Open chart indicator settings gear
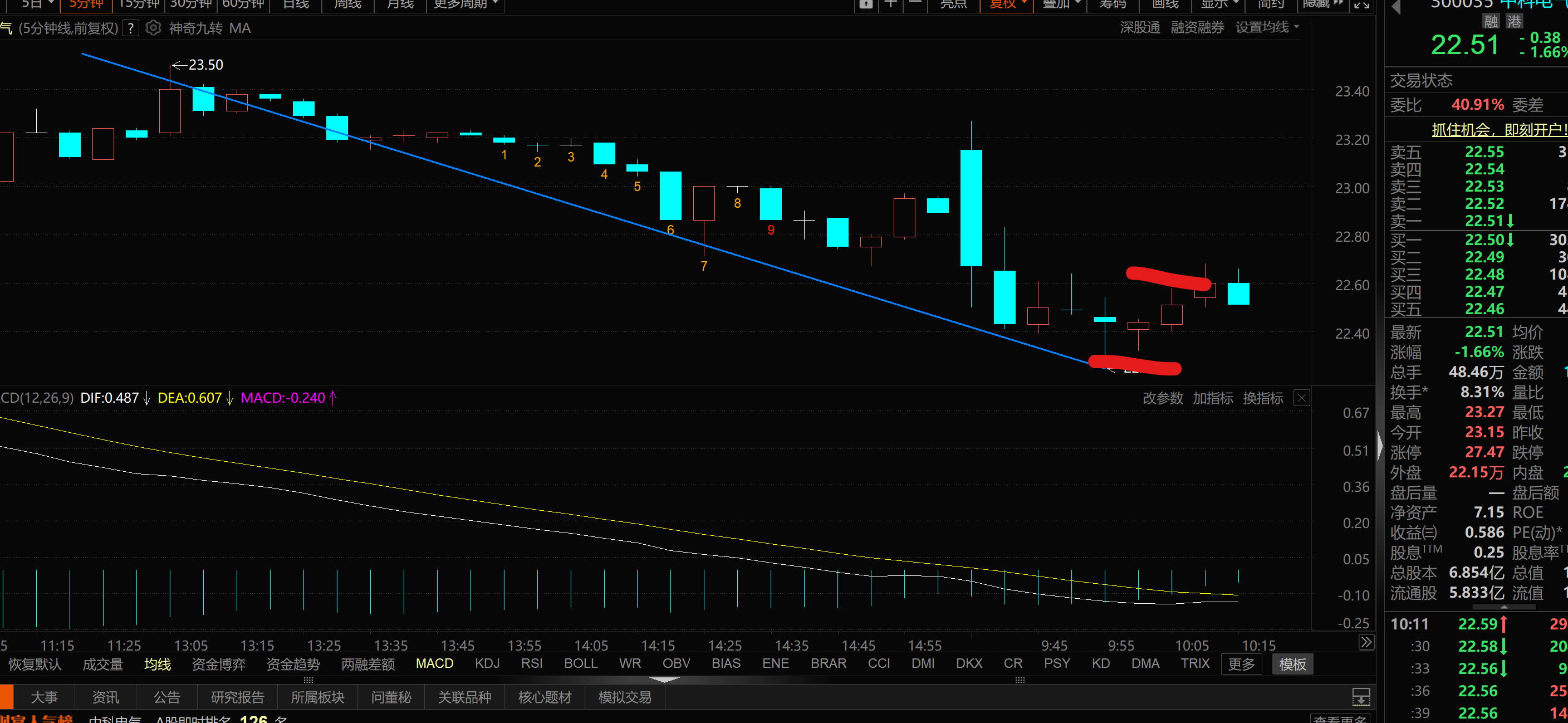1568x723 pixels. click(153, 28)
